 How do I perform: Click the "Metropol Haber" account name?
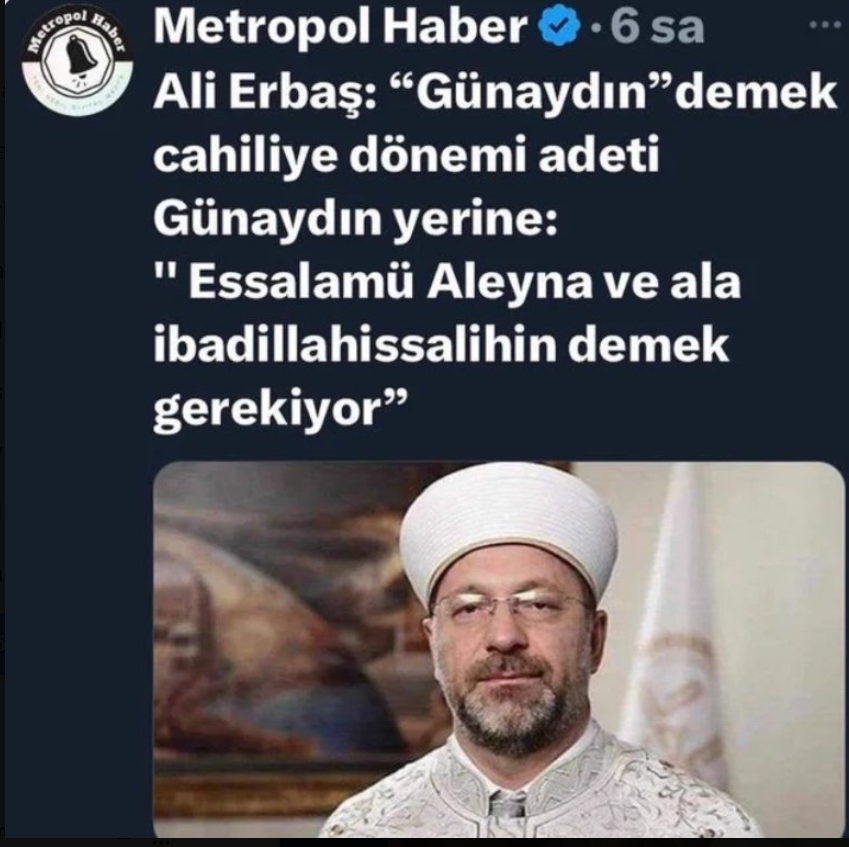[x=340, y=27]
